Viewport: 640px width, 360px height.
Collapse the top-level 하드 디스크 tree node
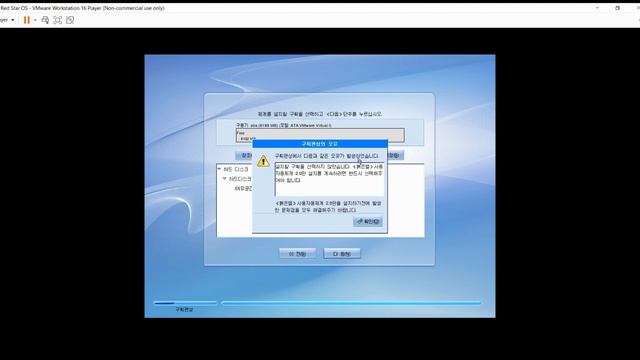(220, 169)
